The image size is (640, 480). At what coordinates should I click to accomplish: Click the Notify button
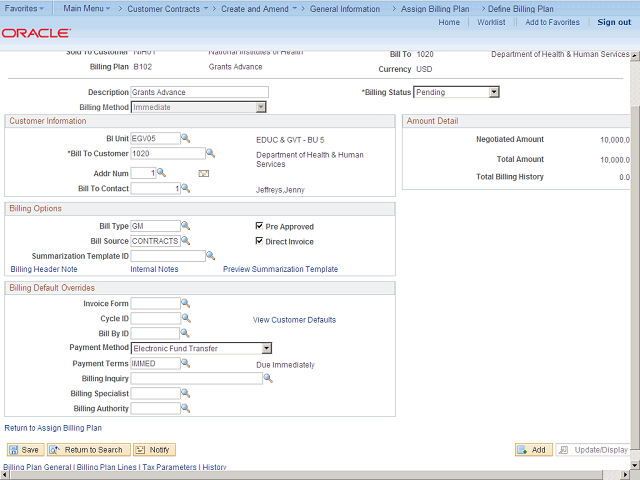point(154,450)
